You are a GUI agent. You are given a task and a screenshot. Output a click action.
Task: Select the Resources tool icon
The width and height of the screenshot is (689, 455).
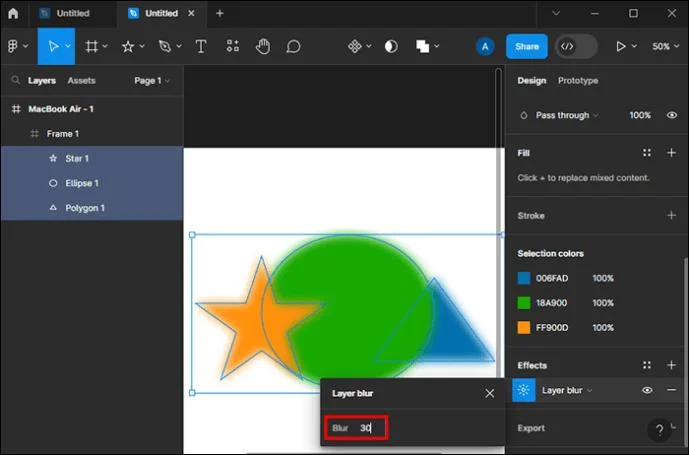tap(233, 46)
